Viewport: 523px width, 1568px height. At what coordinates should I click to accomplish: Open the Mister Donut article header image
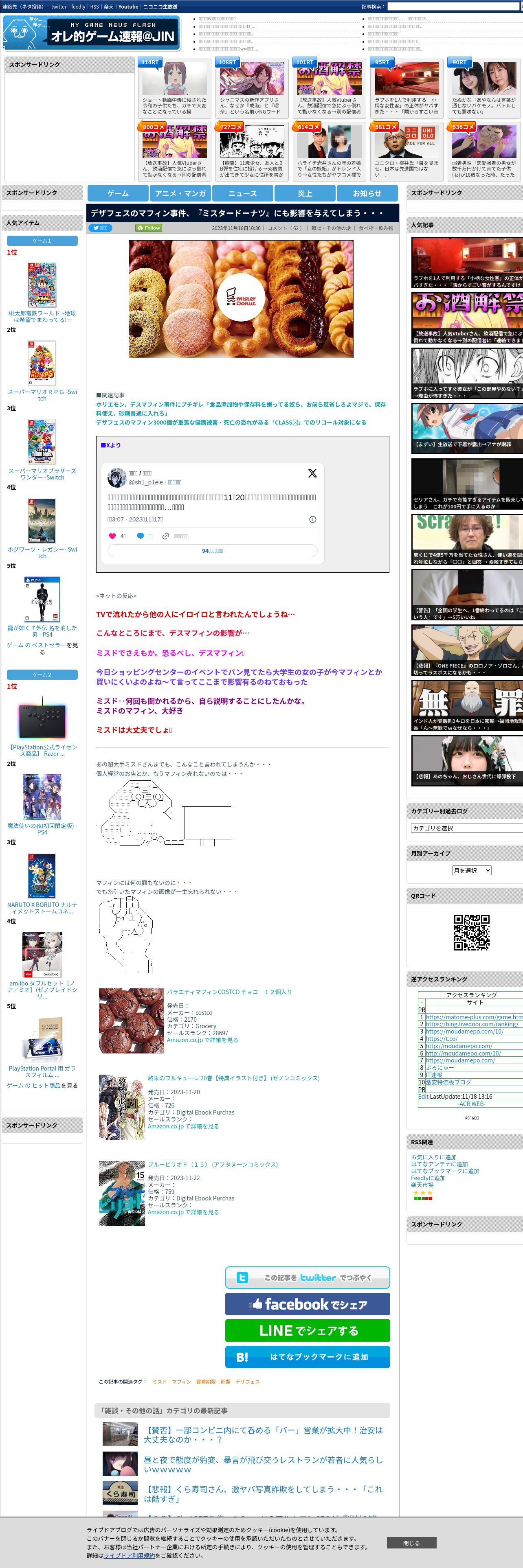pos(240,299)
